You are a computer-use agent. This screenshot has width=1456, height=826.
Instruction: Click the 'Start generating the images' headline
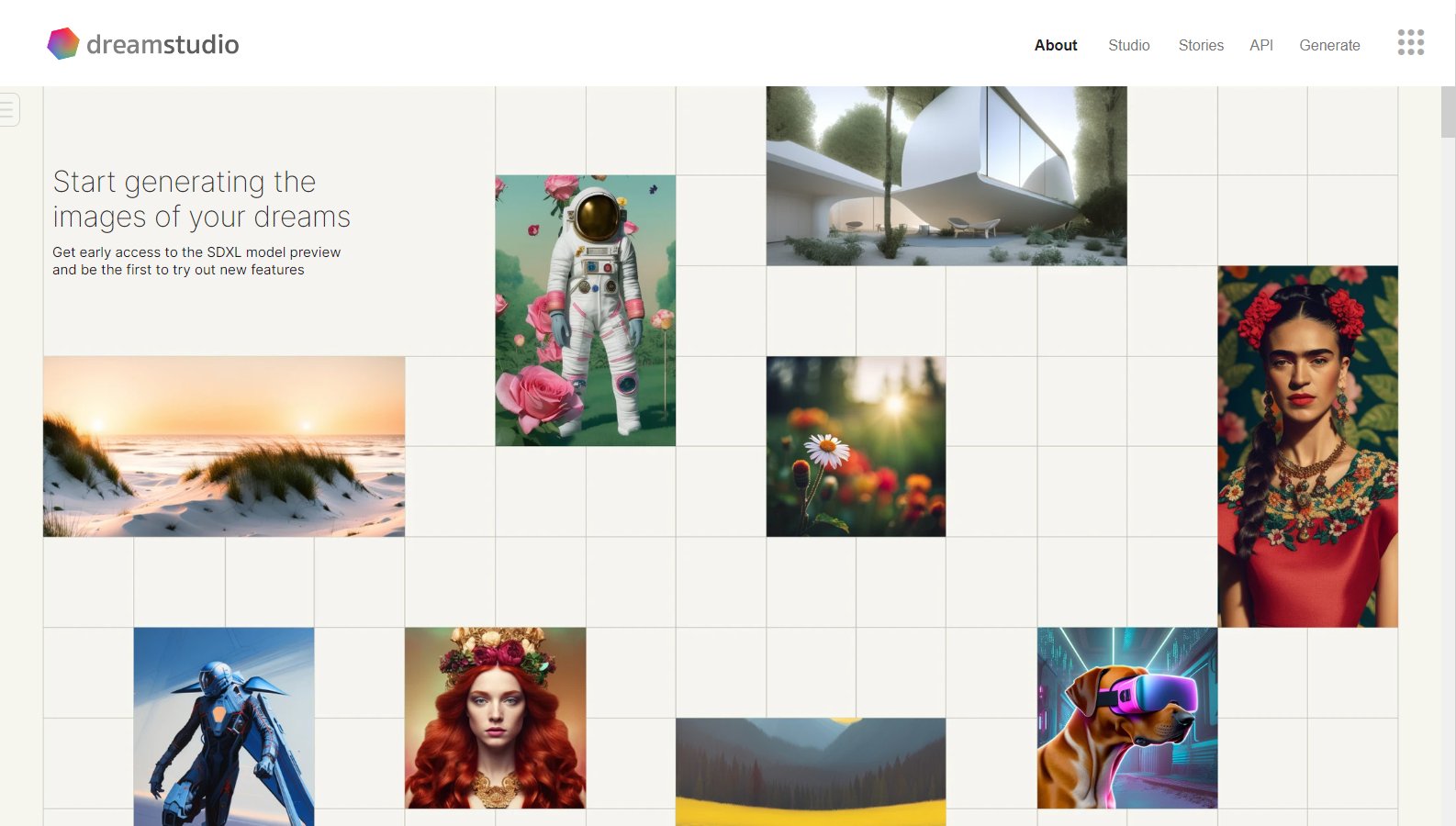pos(201,199)
